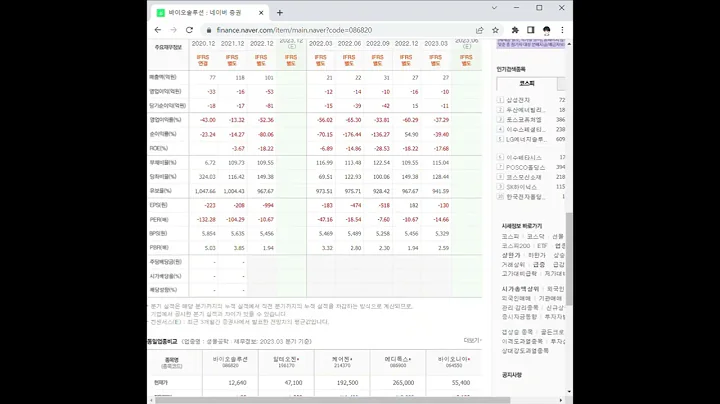Open the 코스피200 quick link
Image resolution: width=720 pixels, height=404 pixels.
pos(516,246)
